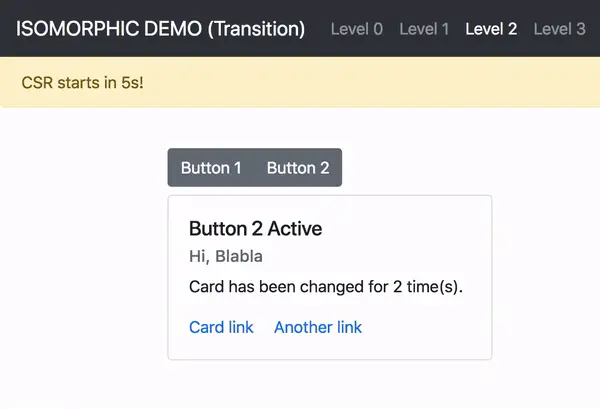
Task: Click the Hi, Blabla card subtitle
Action: [226, 257]
